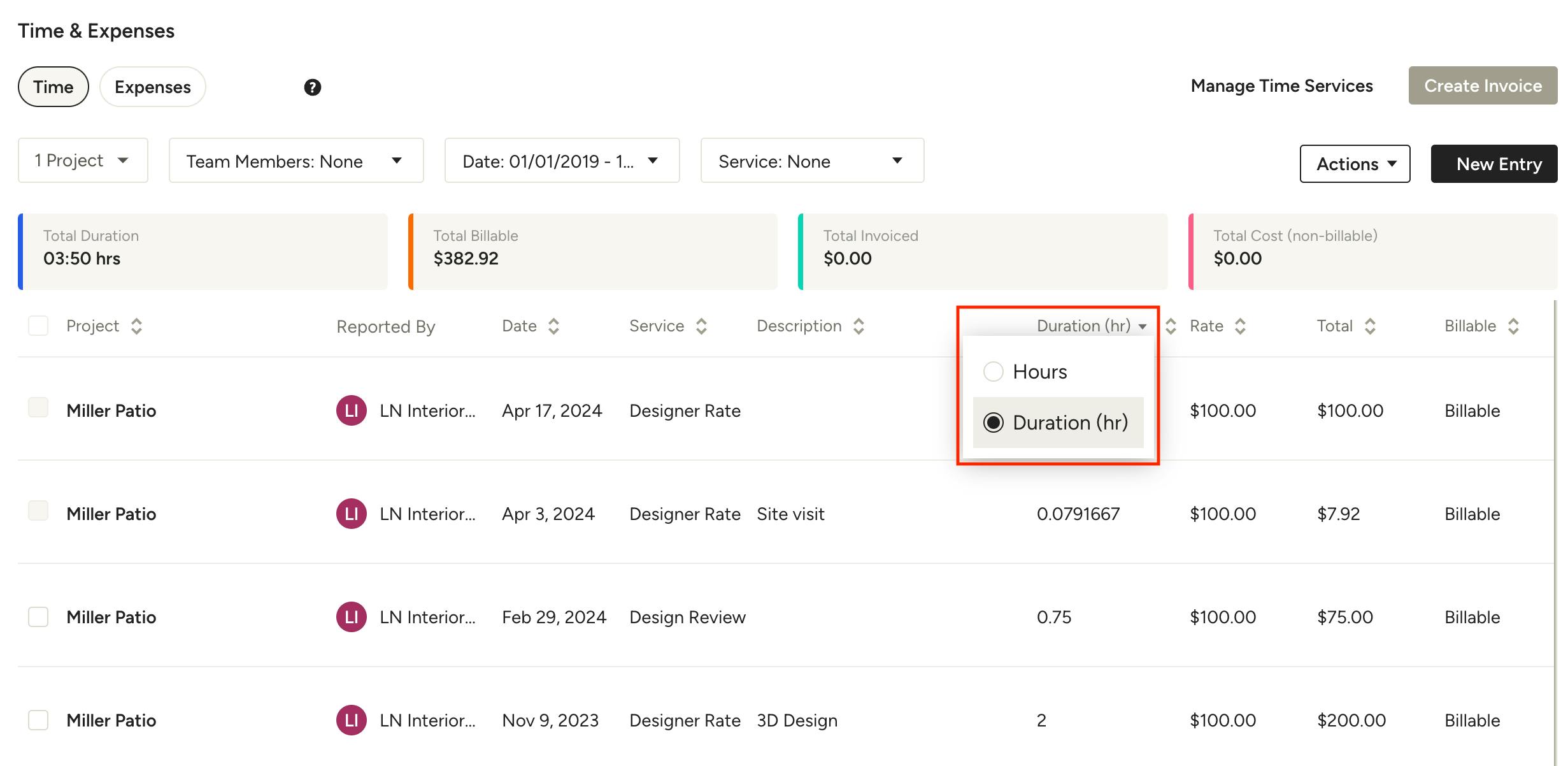This screenshot has height=766, width=1568.
Task: Switch to the Expenses tab
Action: 153,87
